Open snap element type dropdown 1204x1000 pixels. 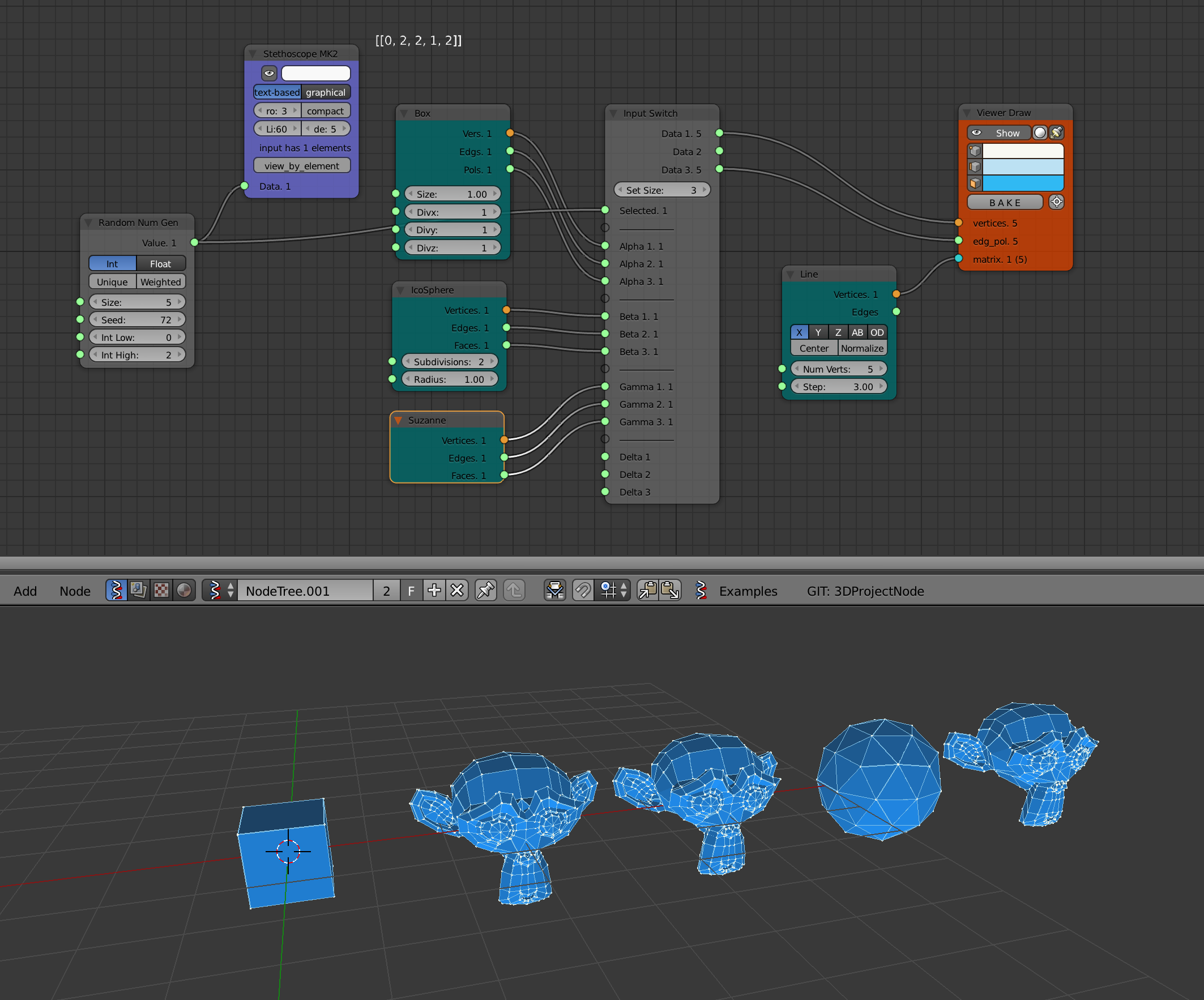point(613,591)
